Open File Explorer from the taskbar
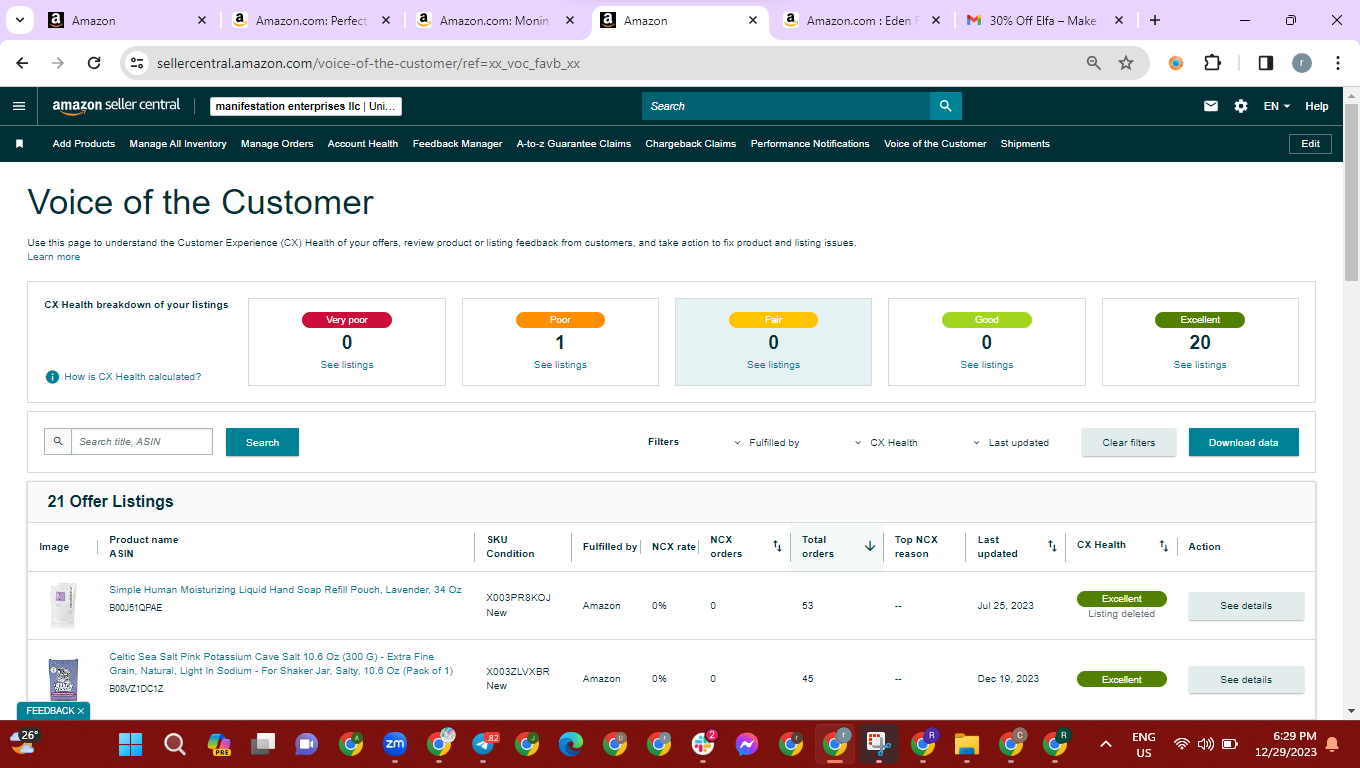The width and height of the screenshot is (1360, 768). 967,744
